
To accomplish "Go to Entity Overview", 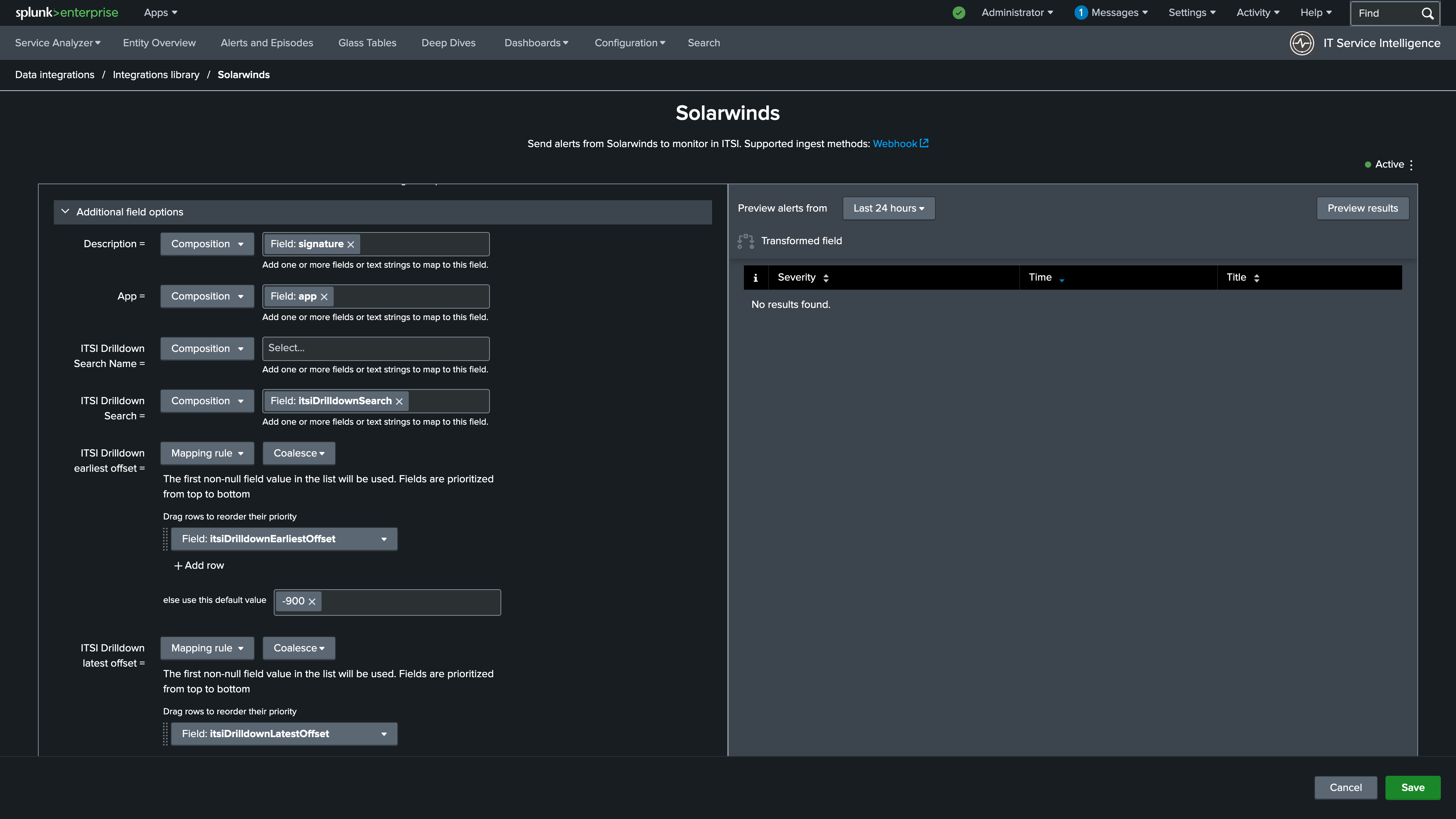I will [159, 43].
